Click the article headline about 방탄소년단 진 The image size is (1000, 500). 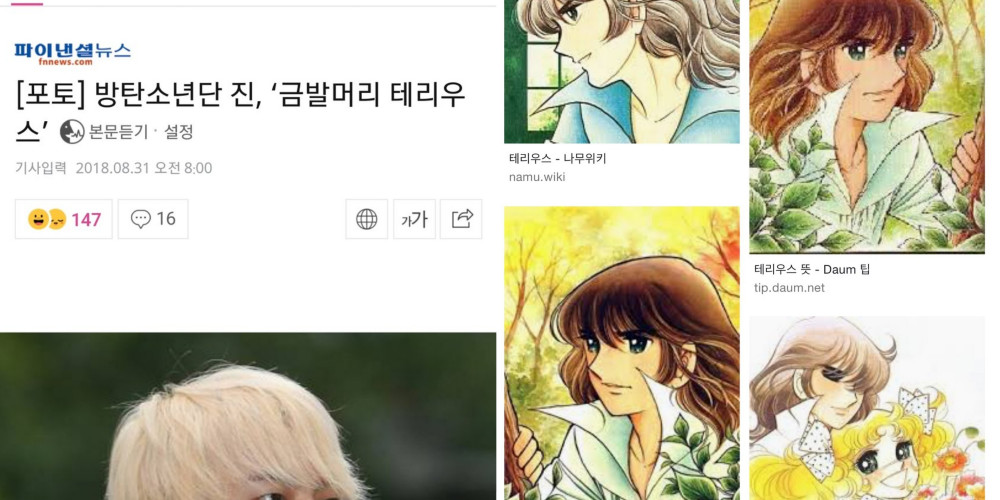click(240, 112)
